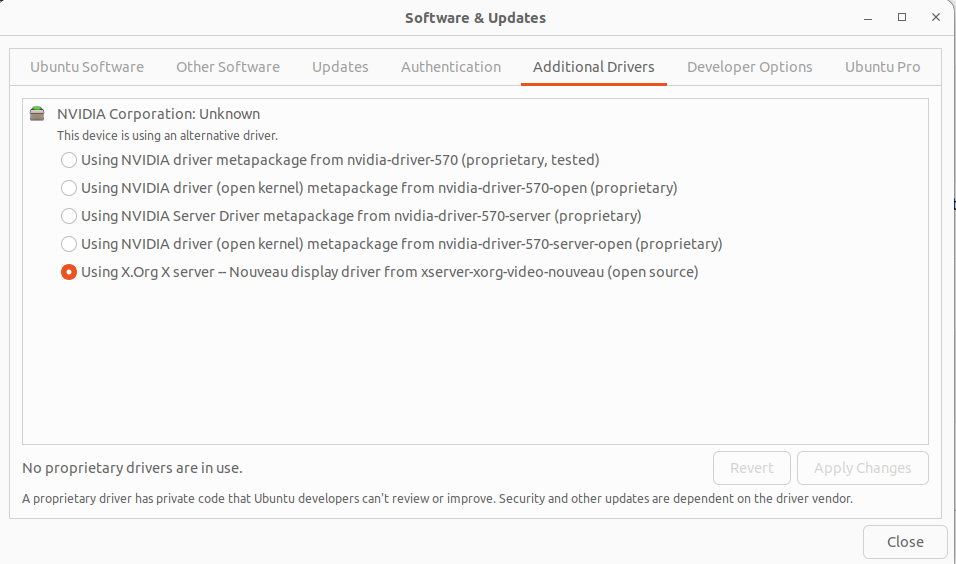Click the NVIDIA device card icon
Screen dimensions: 956x564
[x=37, y=113]
